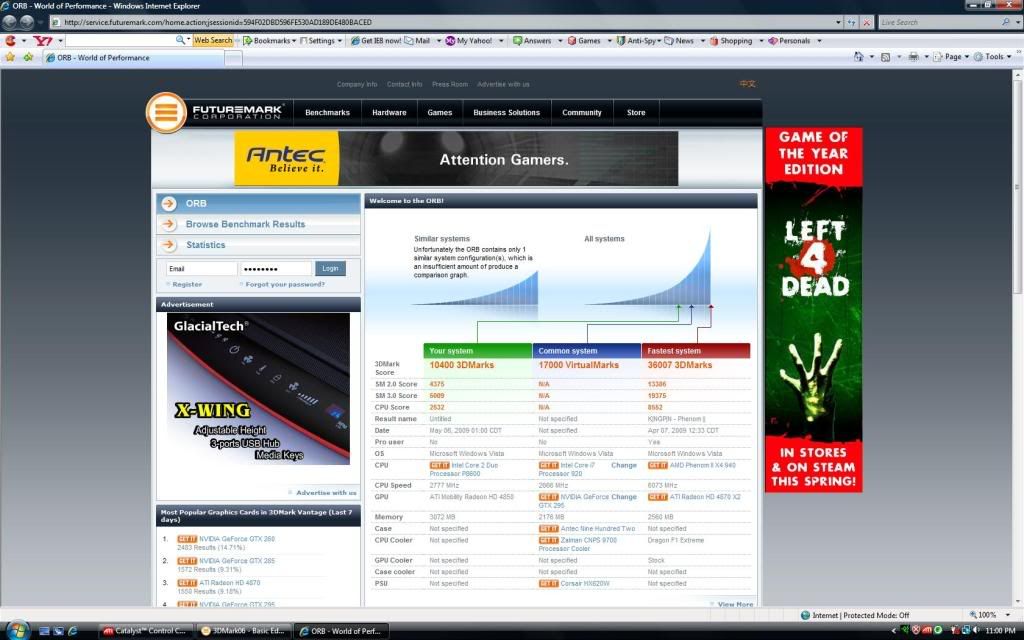
Task: Click the GET IT badge beside Antec Nine Hundred Two
Action: 549,528
